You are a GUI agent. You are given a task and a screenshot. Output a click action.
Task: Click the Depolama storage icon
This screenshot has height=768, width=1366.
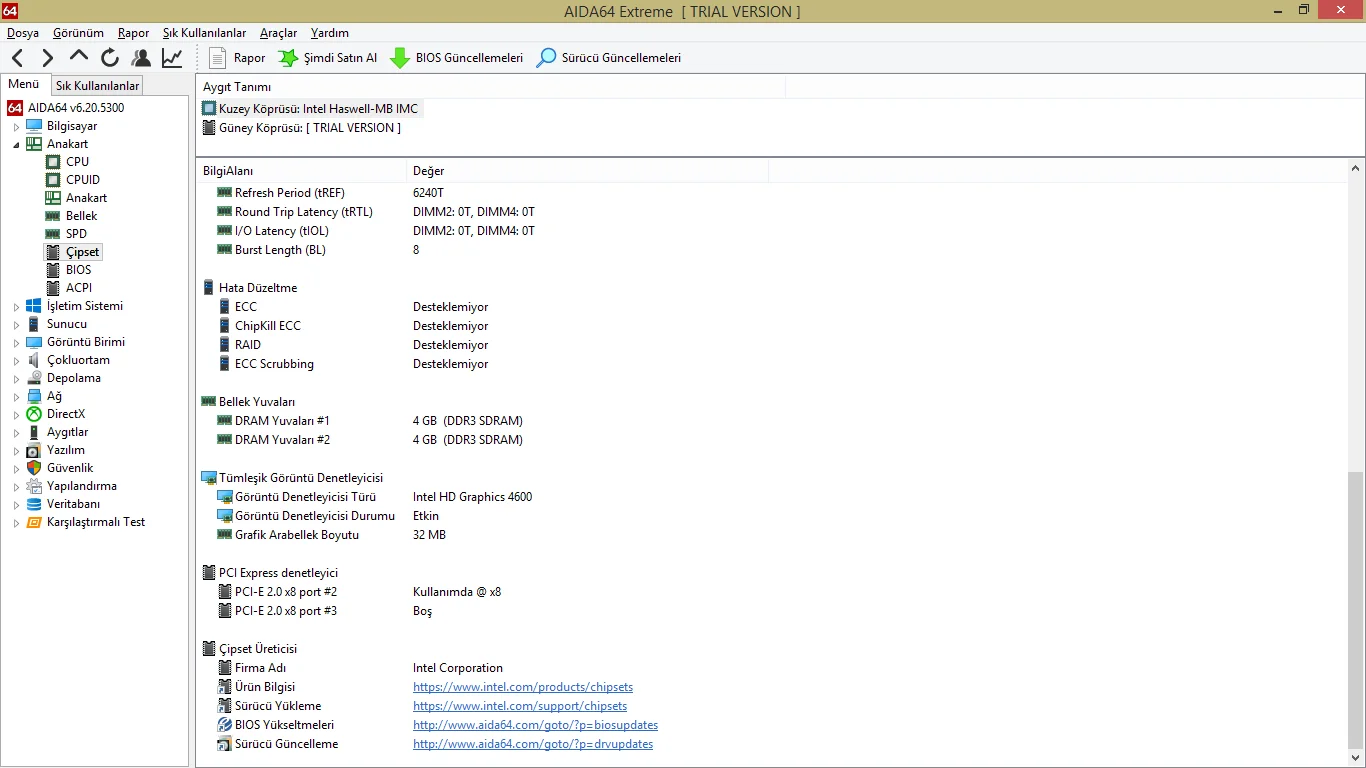[34, 378]
